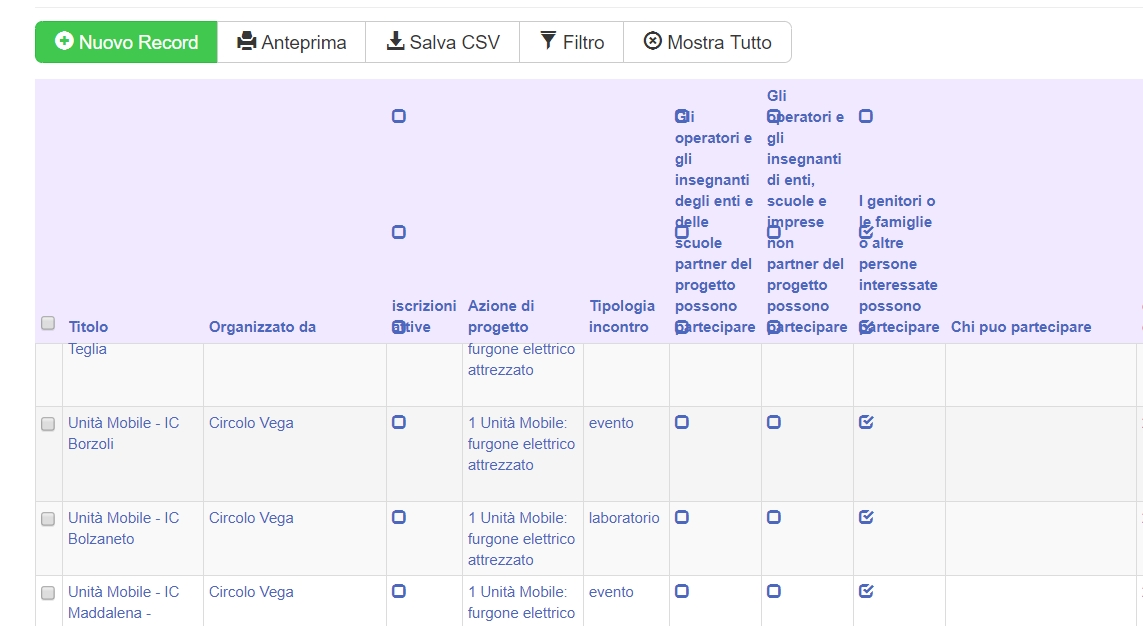Click iscrizioni attive icon in IC Bolzaneto row

click(x=399, y=517)
